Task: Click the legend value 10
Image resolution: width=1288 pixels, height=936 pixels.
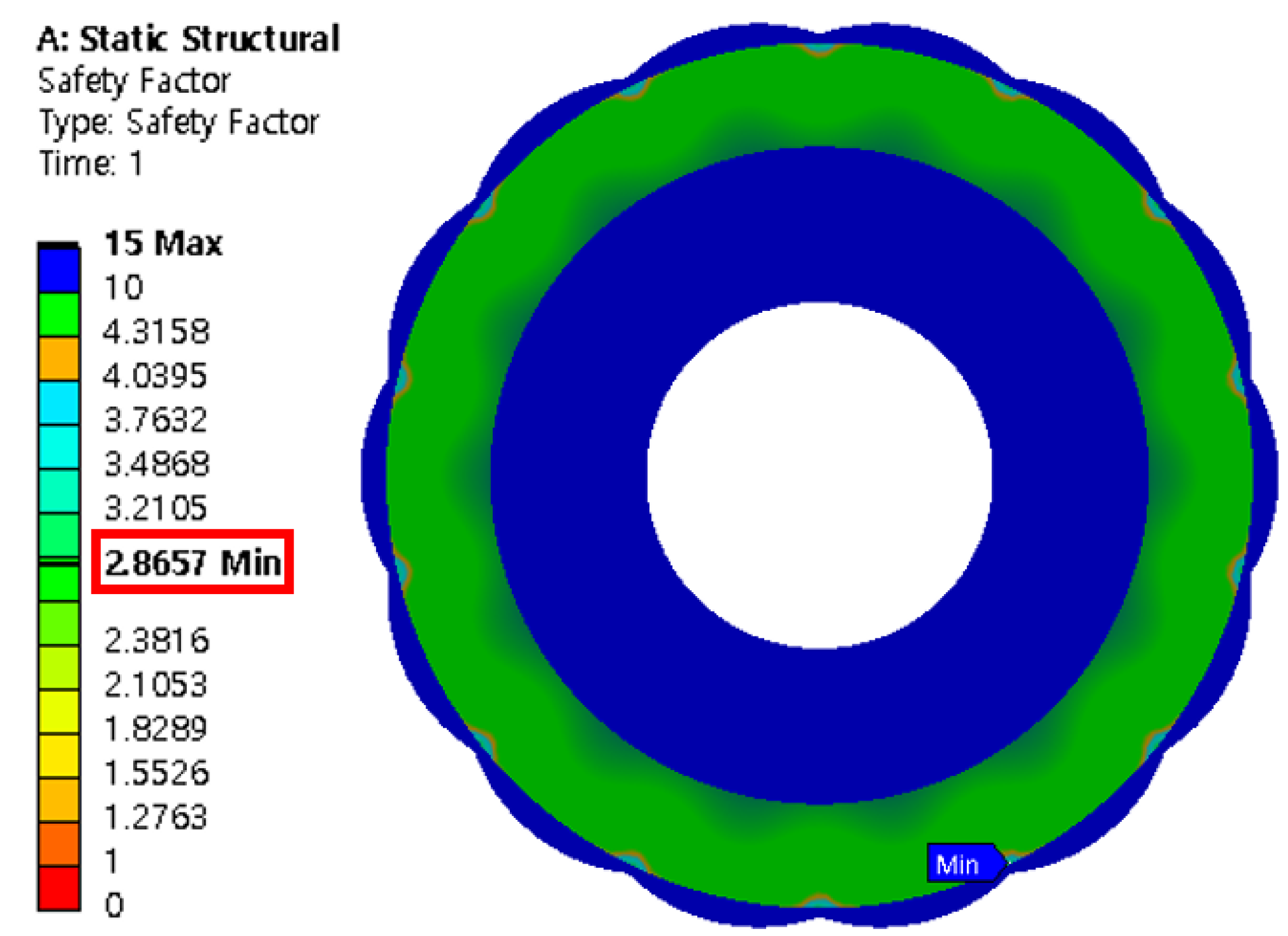Action: (x=124, y=288)
